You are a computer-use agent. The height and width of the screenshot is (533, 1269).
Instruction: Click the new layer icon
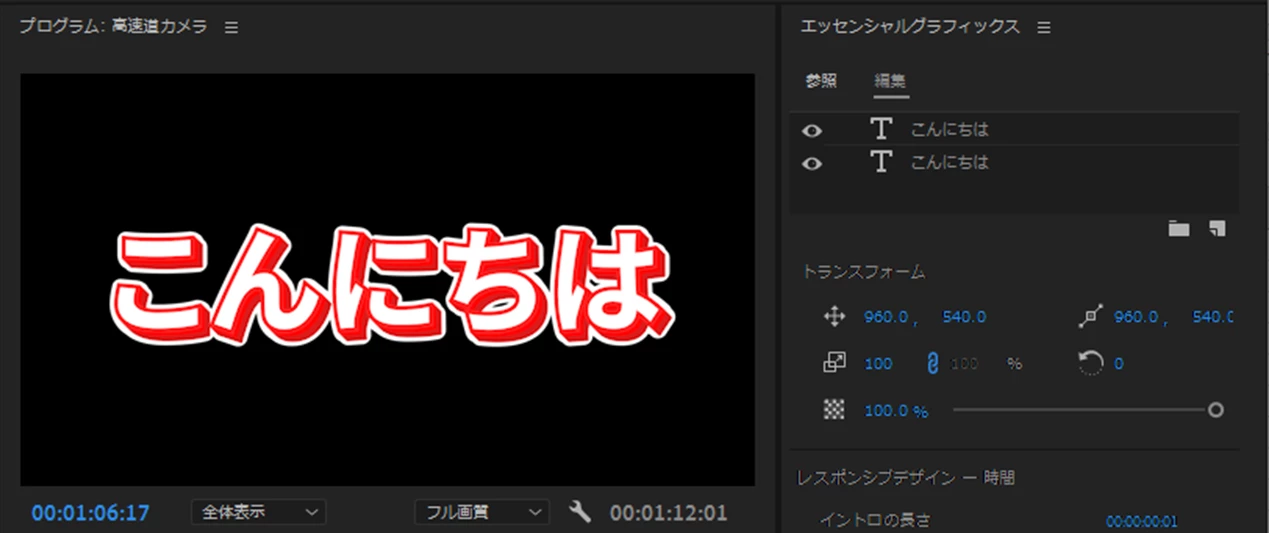(1216, 229)
